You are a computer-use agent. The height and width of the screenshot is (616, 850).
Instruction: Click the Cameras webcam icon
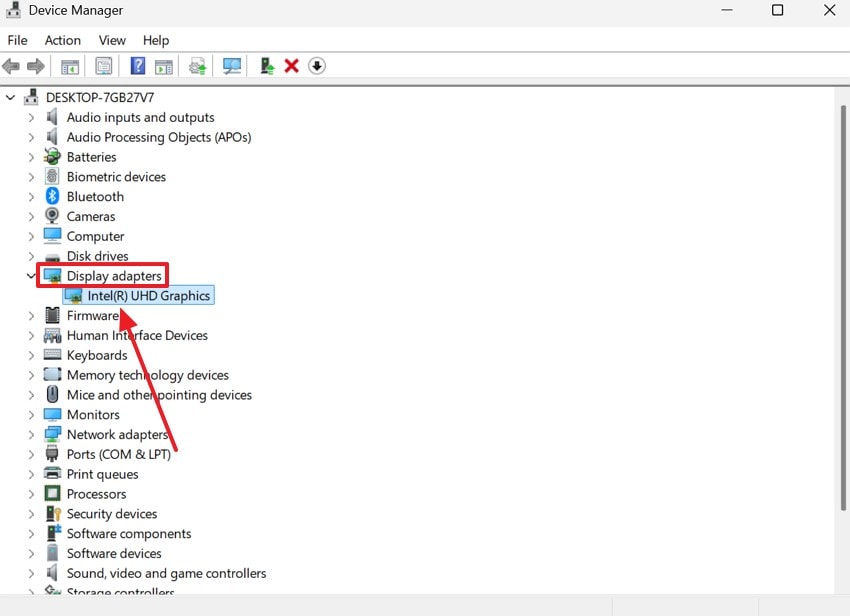[x=52, y=216]
